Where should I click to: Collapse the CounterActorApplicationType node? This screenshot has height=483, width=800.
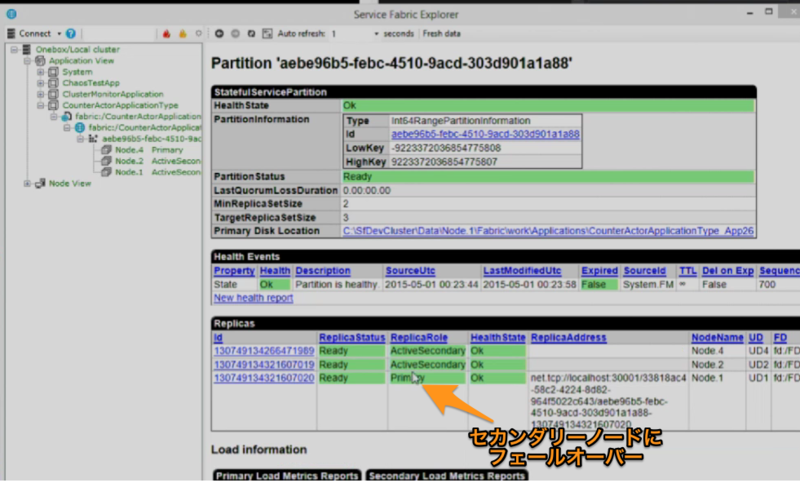coord(40,106)
